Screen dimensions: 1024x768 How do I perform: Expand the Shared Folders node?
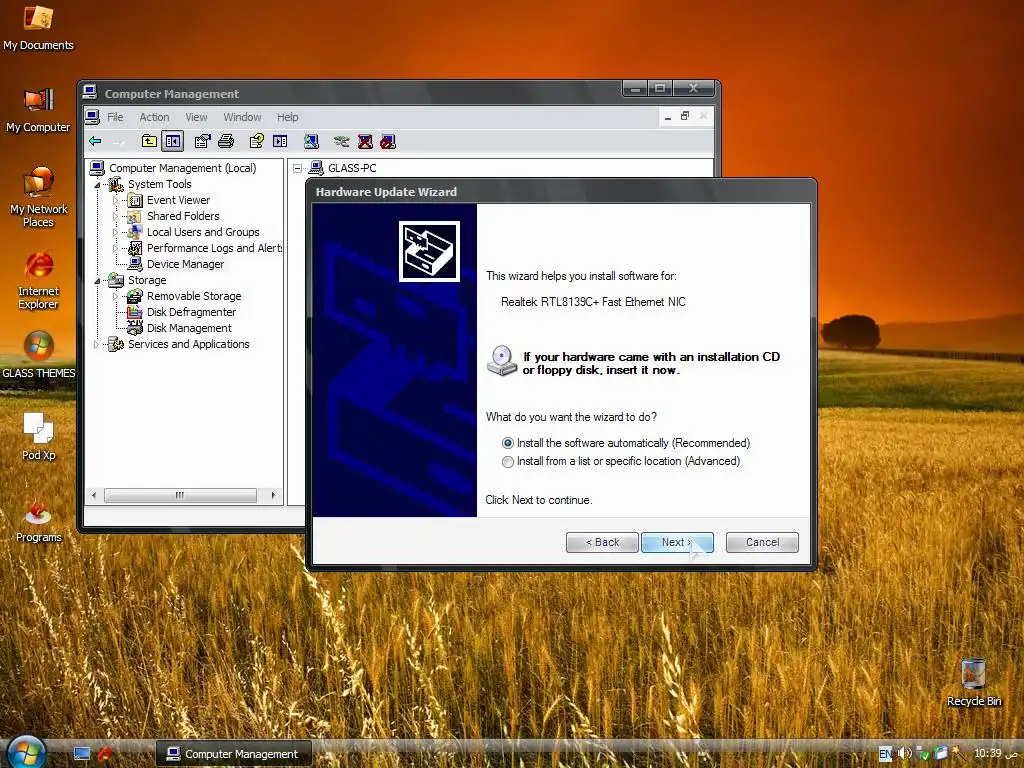(x=115, y=216)
